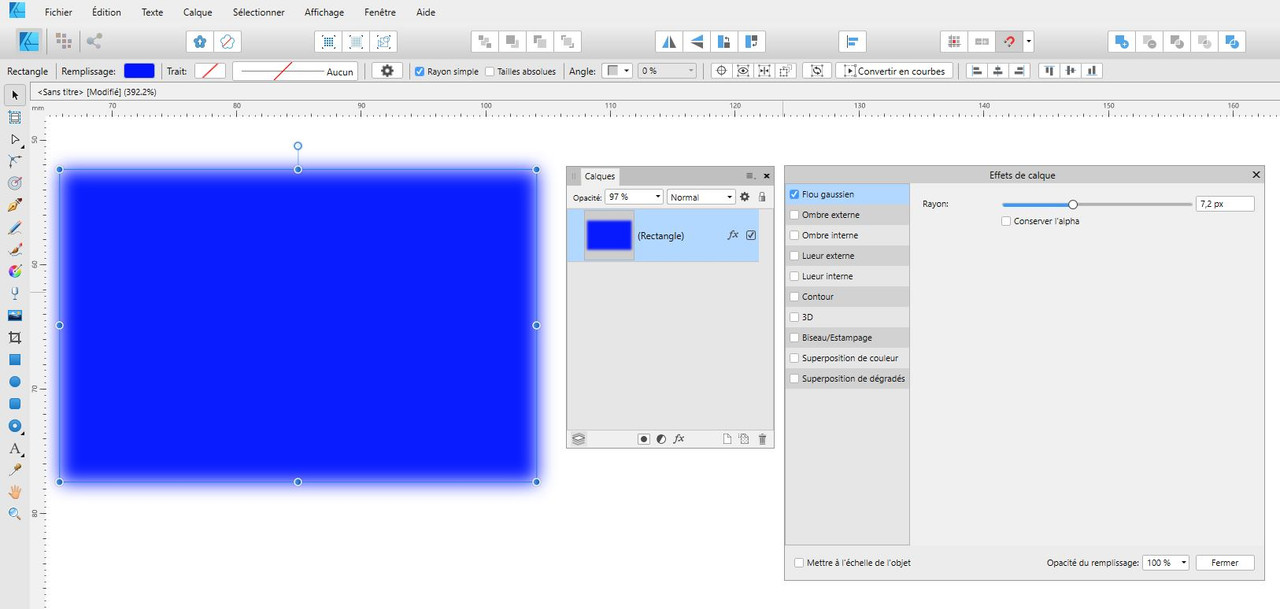This screenshot has width=1280, height=609.
Task: Click the Rayon slider handle
Action: [1073, 204]
